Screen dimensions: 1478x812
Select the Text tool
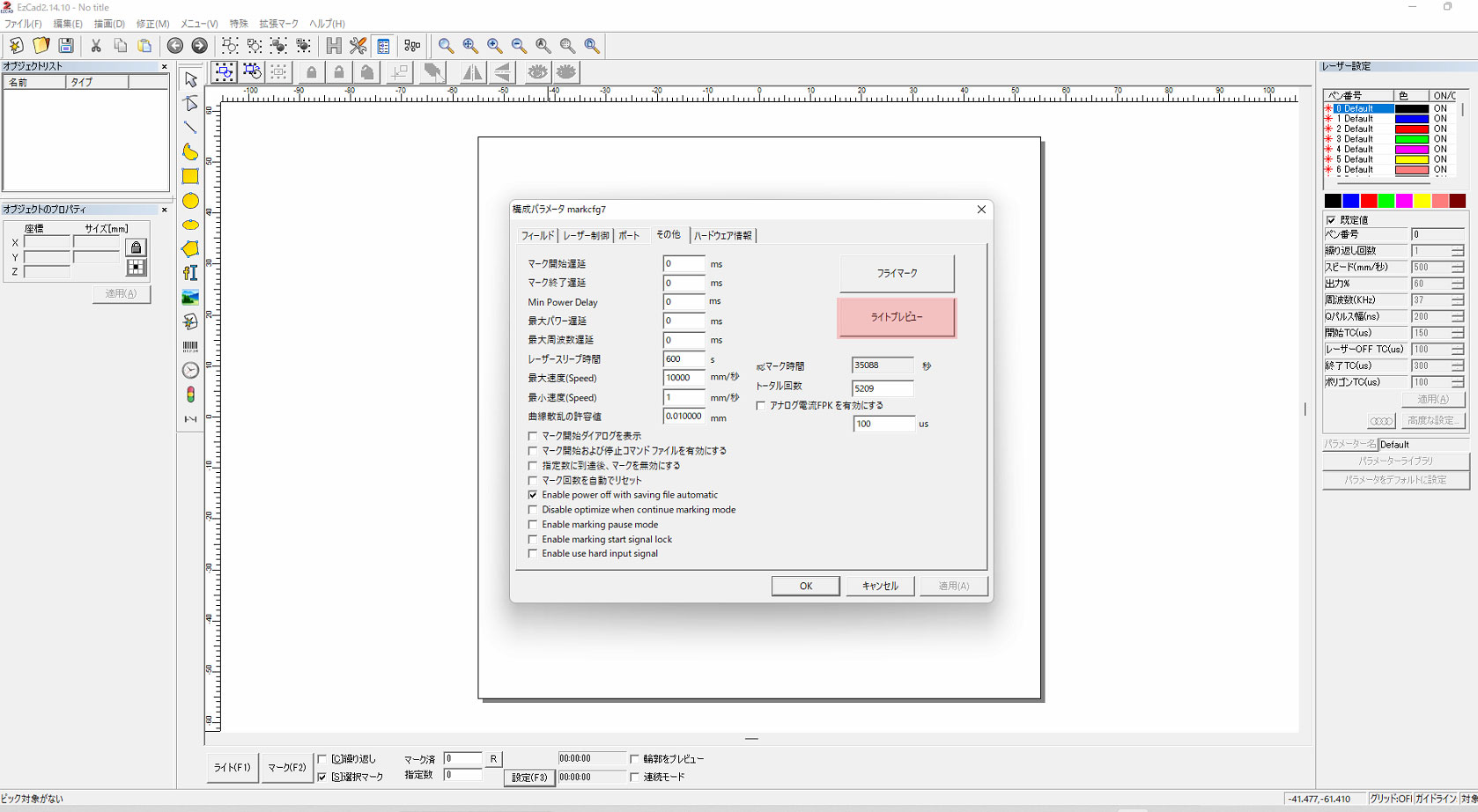click(190, 273)
